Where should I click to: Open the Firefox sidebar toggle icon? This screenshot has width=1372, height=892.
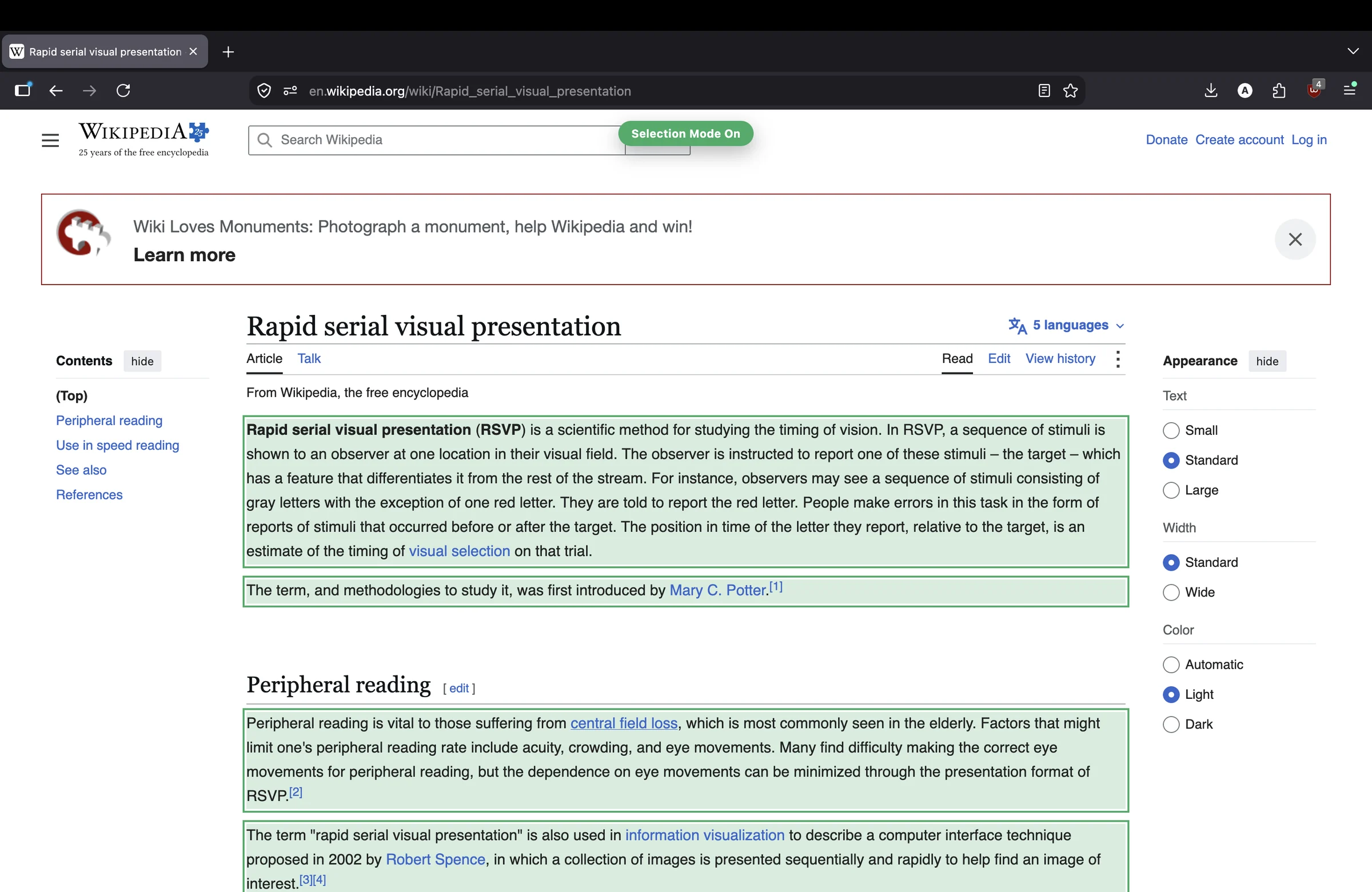[x=22, y=90]
